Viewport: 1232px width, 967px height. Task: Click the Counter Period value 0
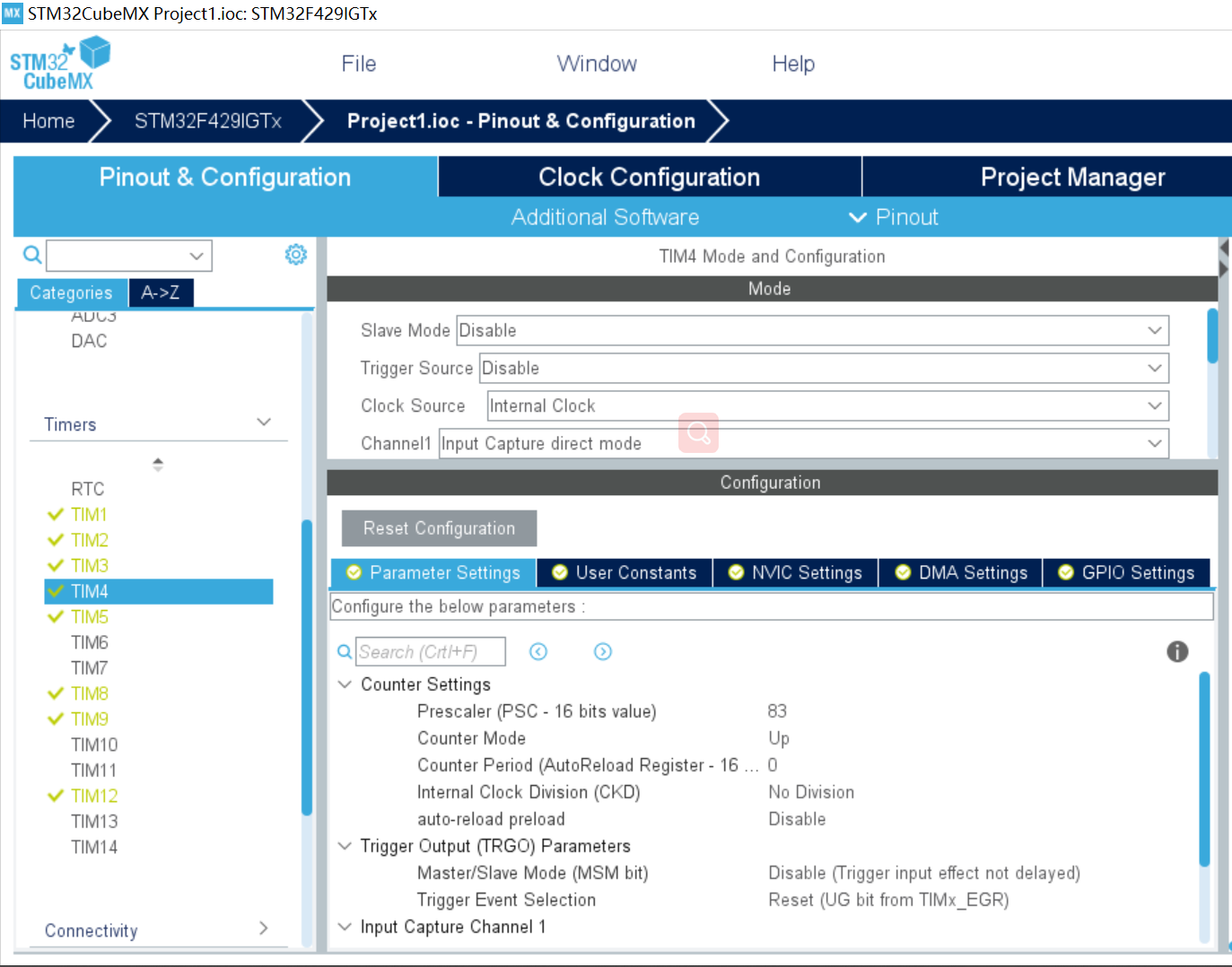(773, 765)
